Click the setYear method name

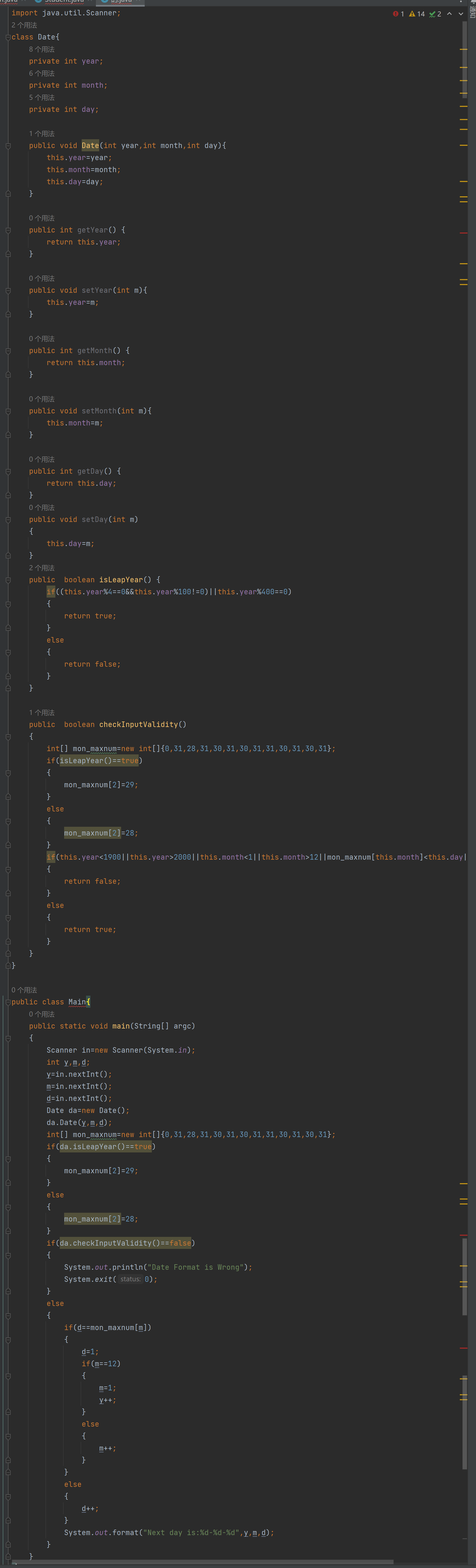(97, 290)
